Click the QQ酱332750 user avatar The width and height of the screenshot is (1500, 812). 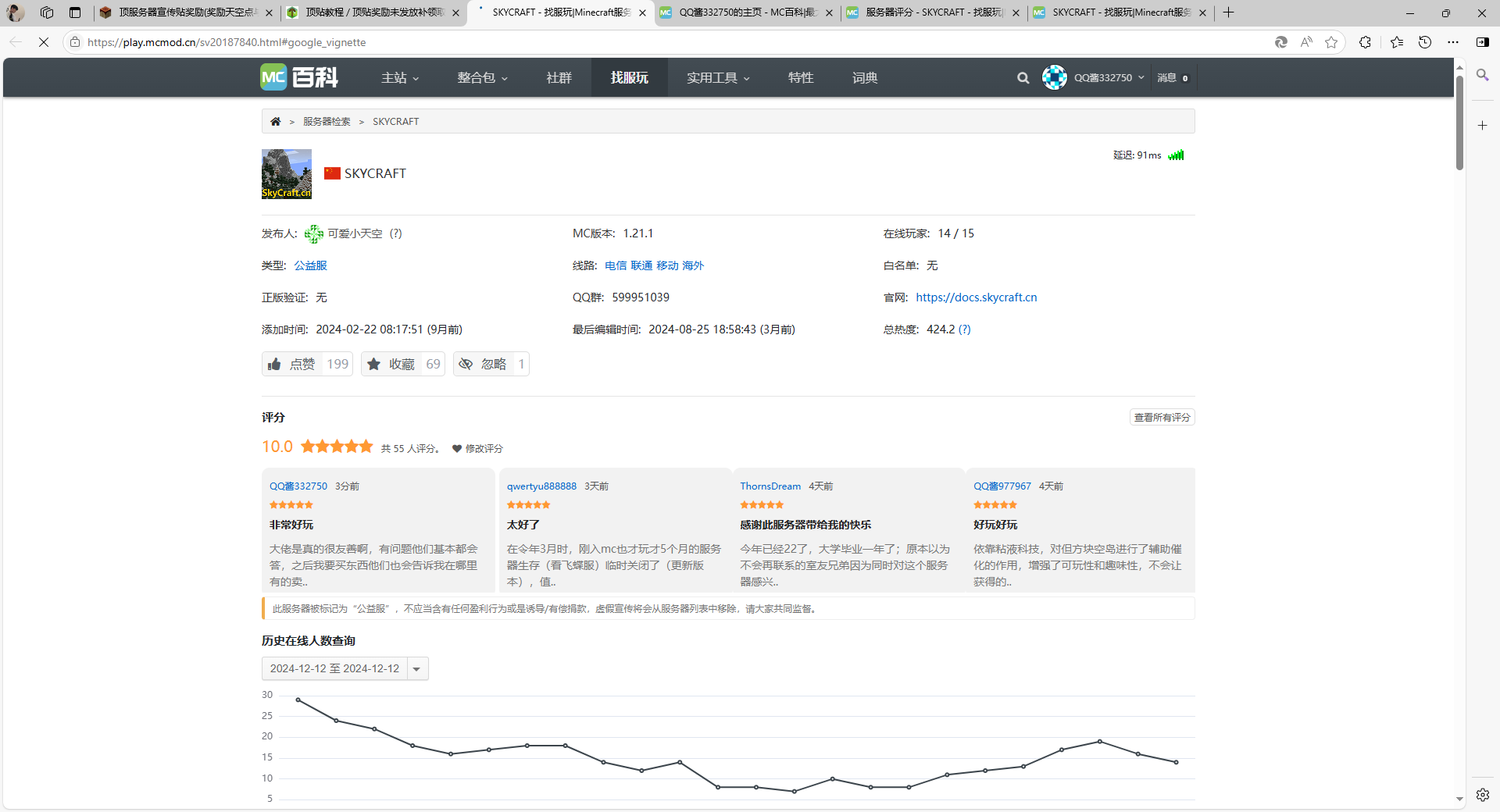(x=1054, y=77)
